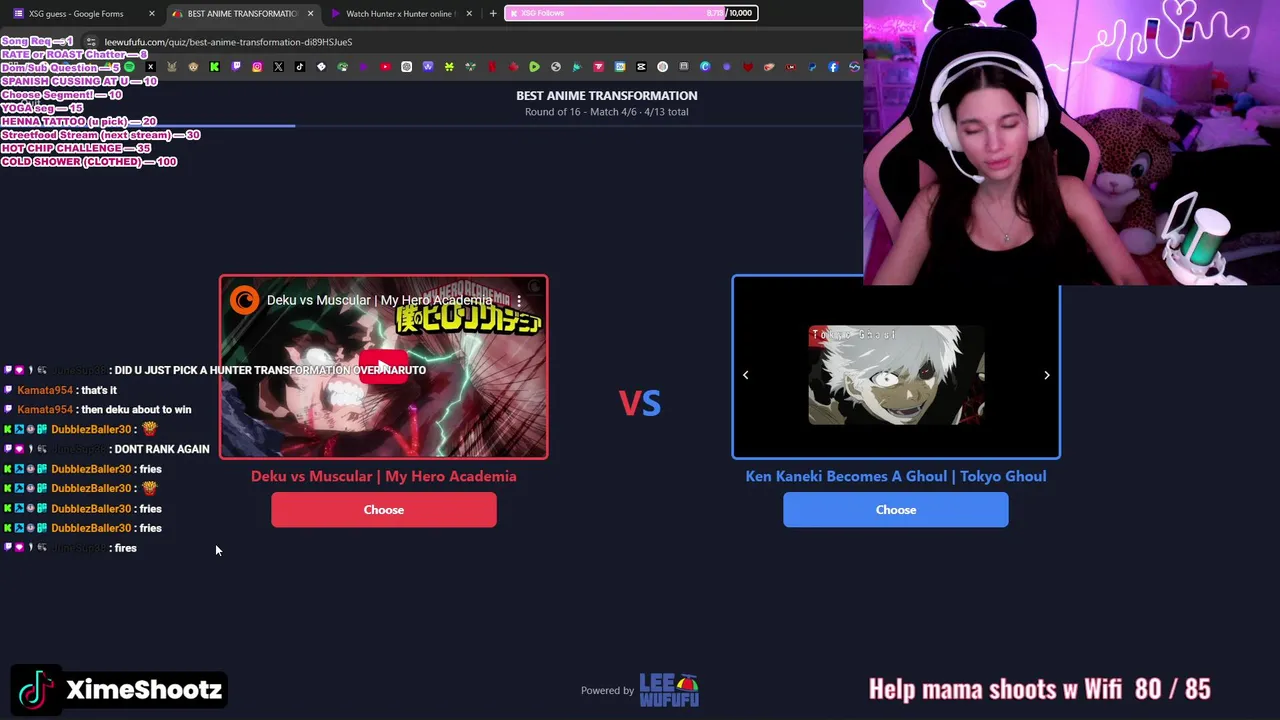Close the XSG guess Google Forms tab
The image size is (1280, 720).
point(152,14)
